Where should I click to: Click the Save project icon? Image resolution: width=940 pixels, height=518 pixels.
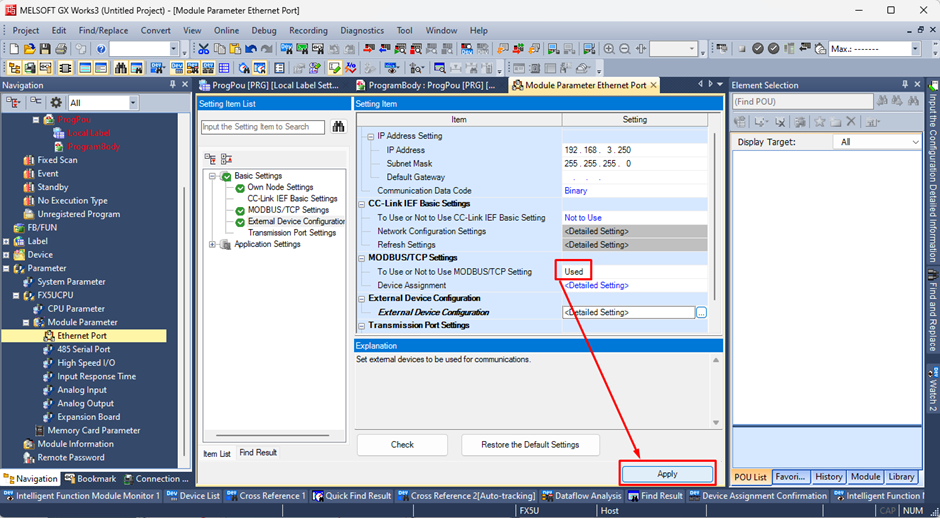click(x=45, y=49)
